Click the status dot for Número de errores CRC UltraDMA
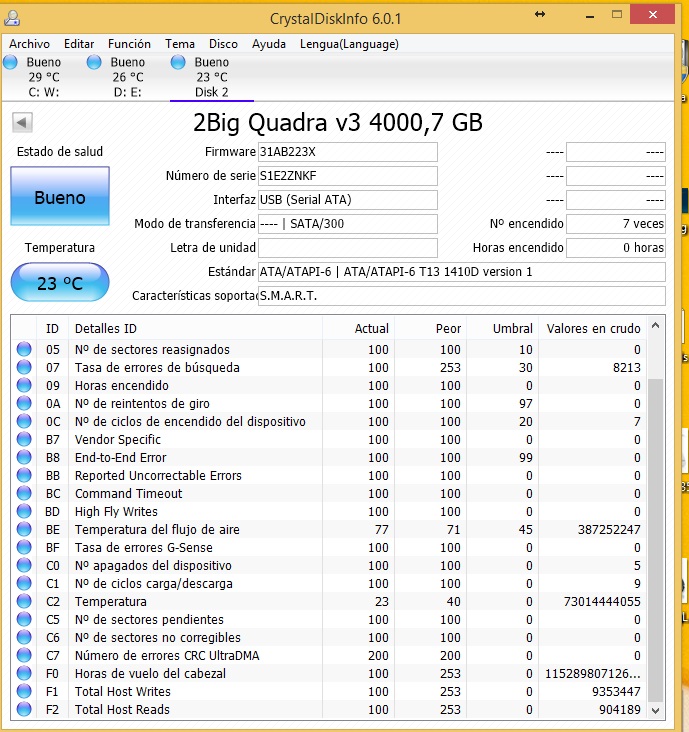 [24, 655]
